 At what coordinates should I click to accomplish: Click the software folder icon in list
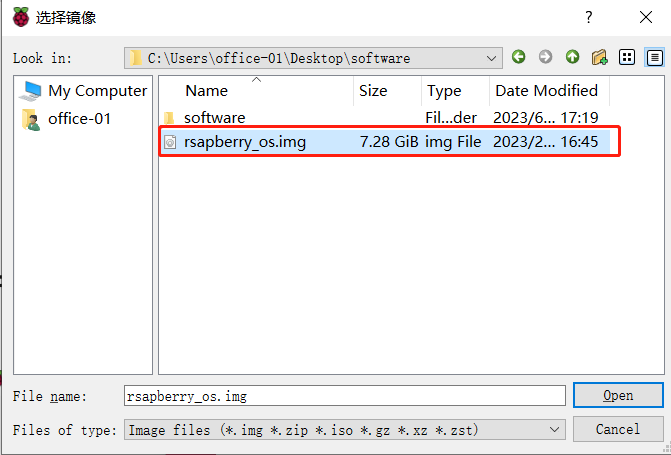tap(169, 118)
